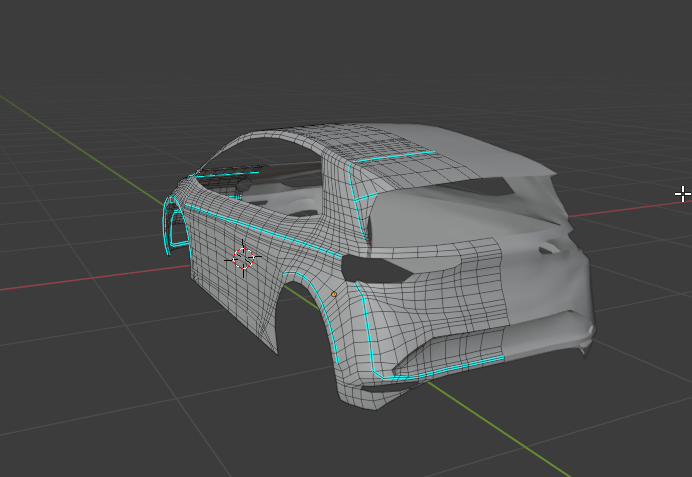The image size is (692, 477).
Task: Click the red-white 3D cursor on the car door
Action: pyautogui.click(x=243, y=259)
